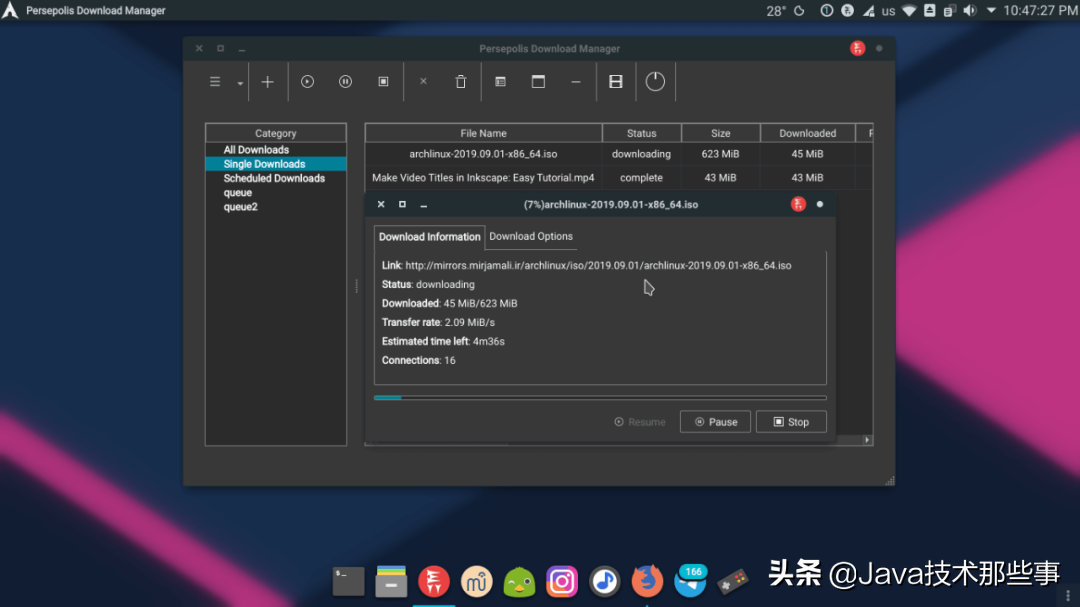The image size is (1080, 607).
Task: Open the file manager from the dock
Action: 391,582
